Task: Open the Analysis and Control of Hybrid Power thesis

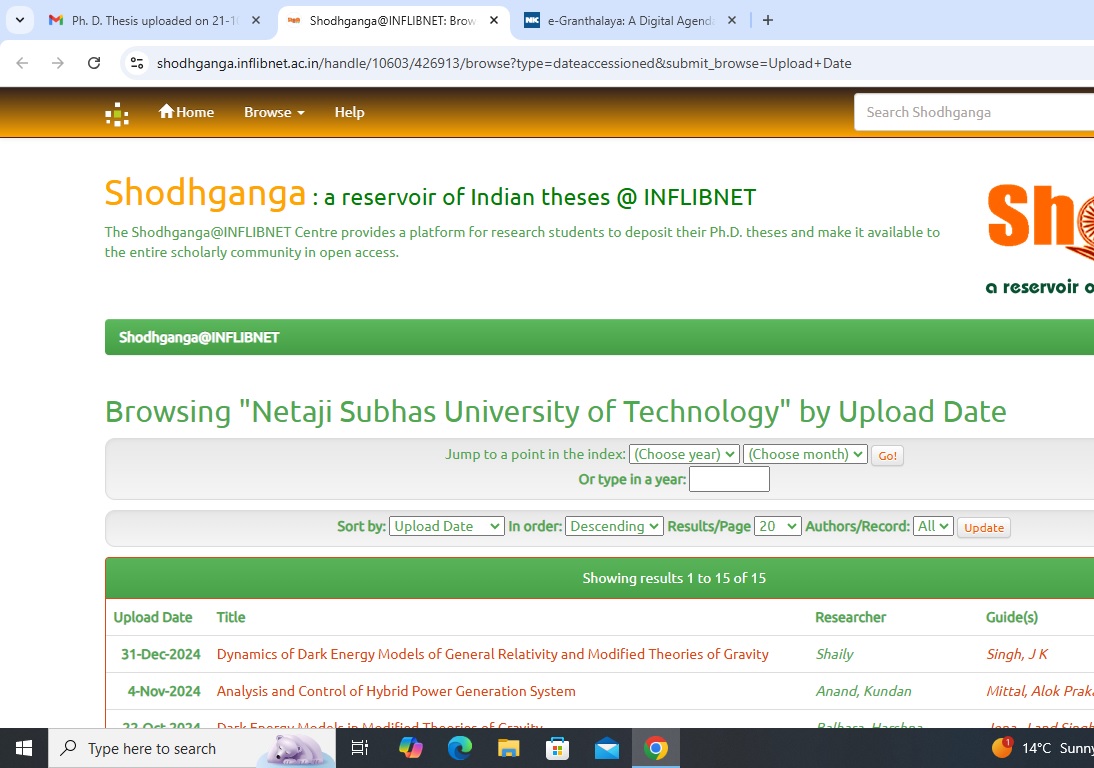Action: (396, 691)
